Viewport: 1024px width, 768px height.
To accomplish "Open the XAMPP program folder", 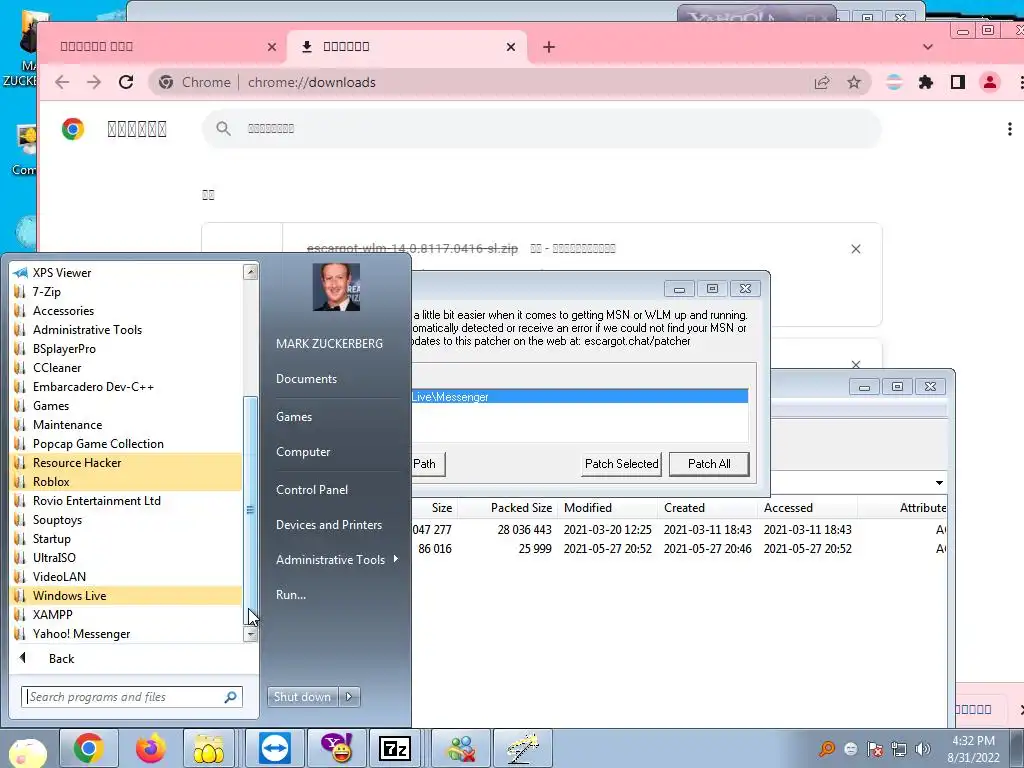I will 127,615.
